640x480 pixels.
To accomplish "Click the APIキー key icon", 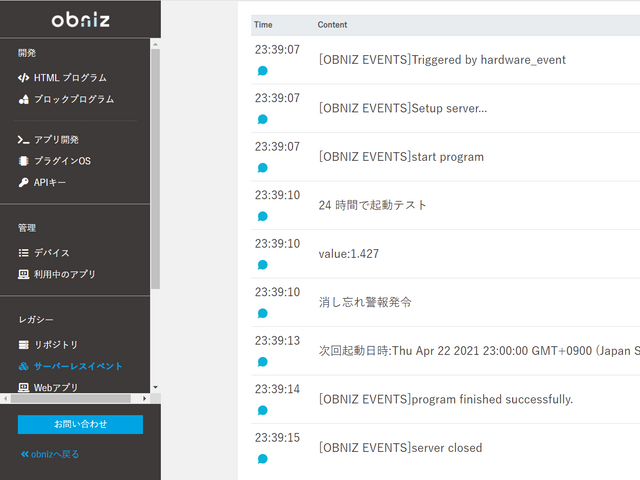I will [x=24, y=182].
